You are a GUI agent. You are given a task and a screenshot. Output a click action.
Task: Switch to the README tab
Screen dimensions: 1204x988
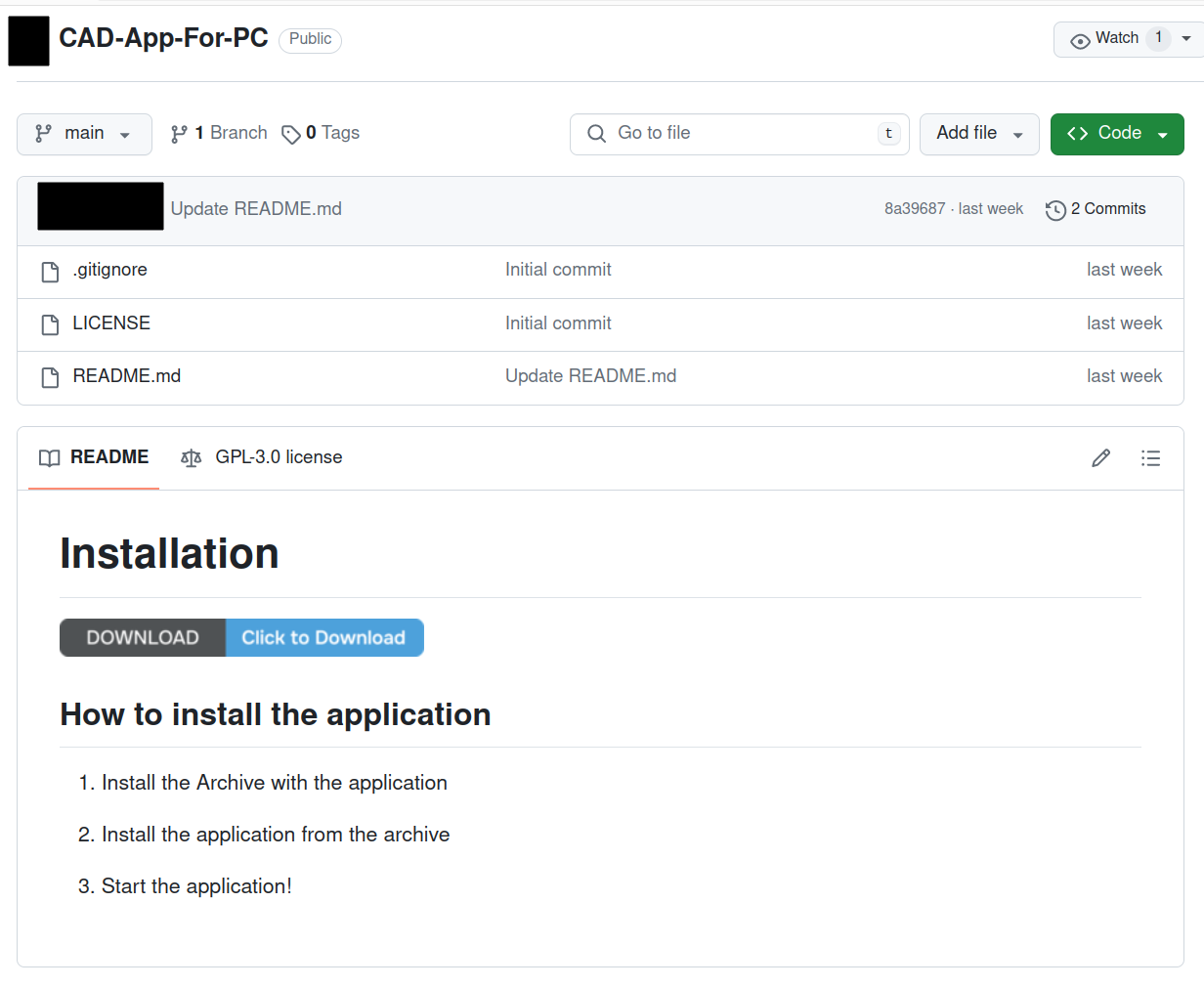(x=109, y=457)
